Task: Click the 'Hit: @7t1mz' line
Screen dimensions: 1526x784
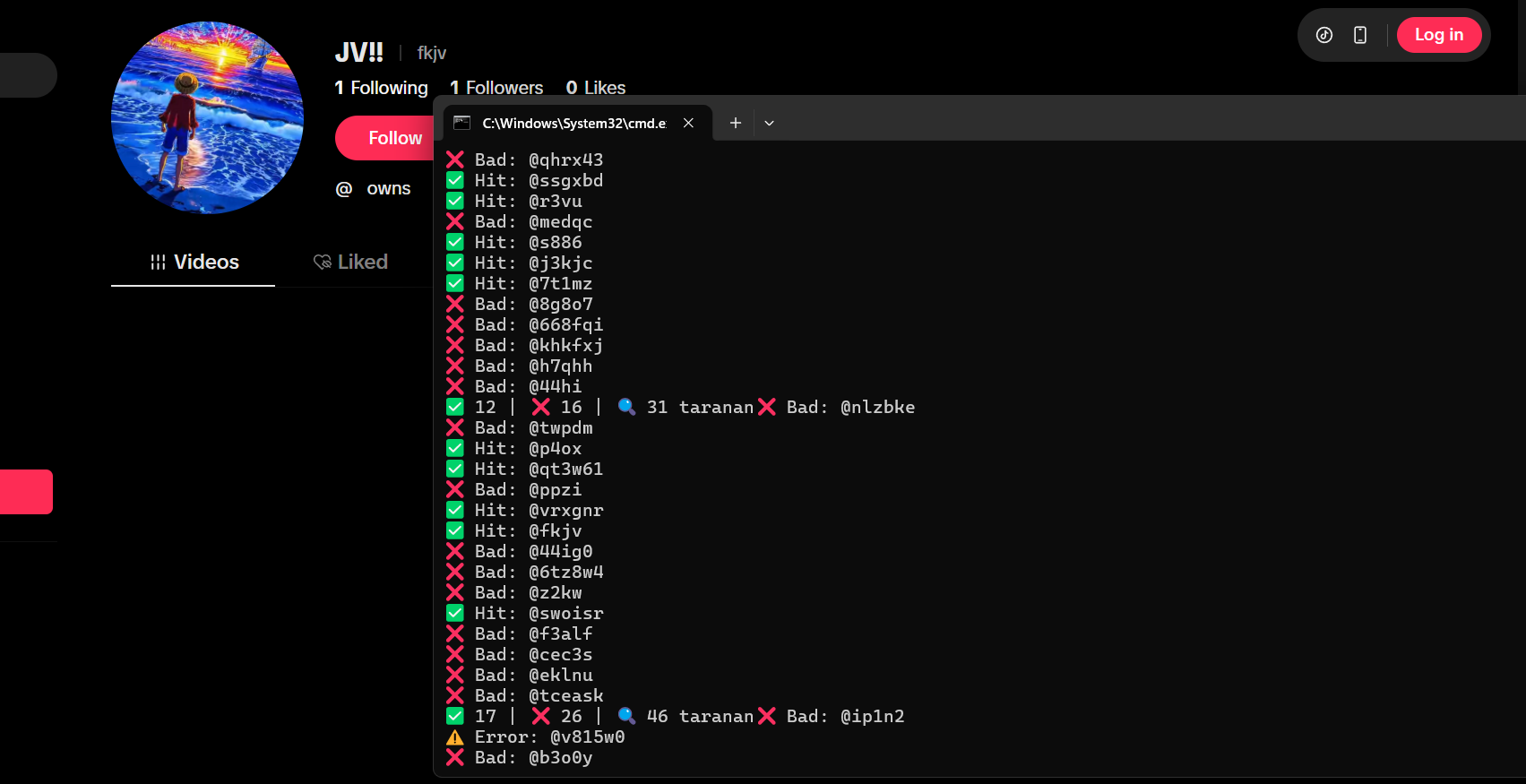Action: (x=520, y=283)
